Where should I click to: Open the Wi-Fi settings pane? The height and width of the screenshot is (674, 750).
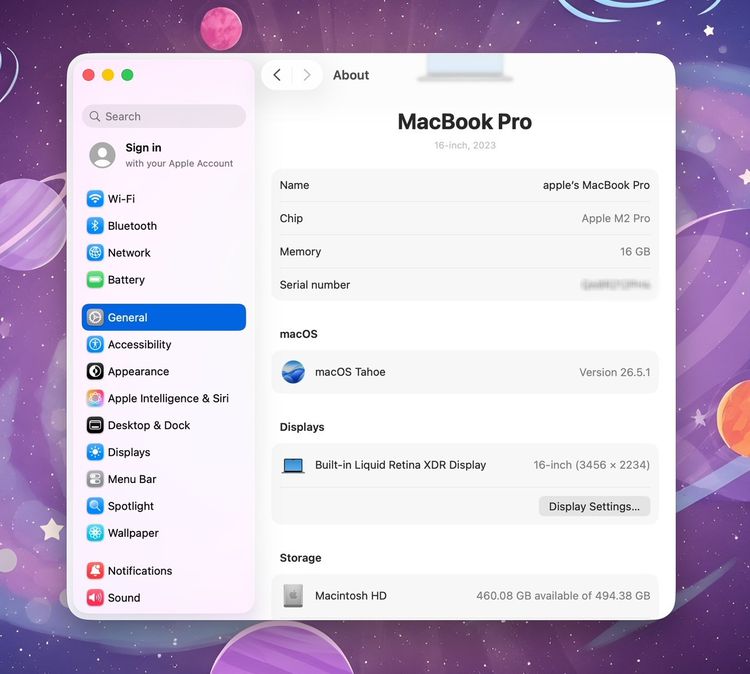click(x=164, y=199)
